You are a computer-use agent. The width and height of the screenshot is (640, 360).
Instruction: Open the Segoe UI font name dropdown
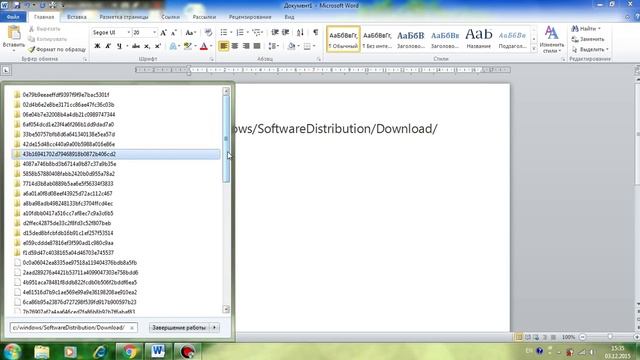(129, 32)
